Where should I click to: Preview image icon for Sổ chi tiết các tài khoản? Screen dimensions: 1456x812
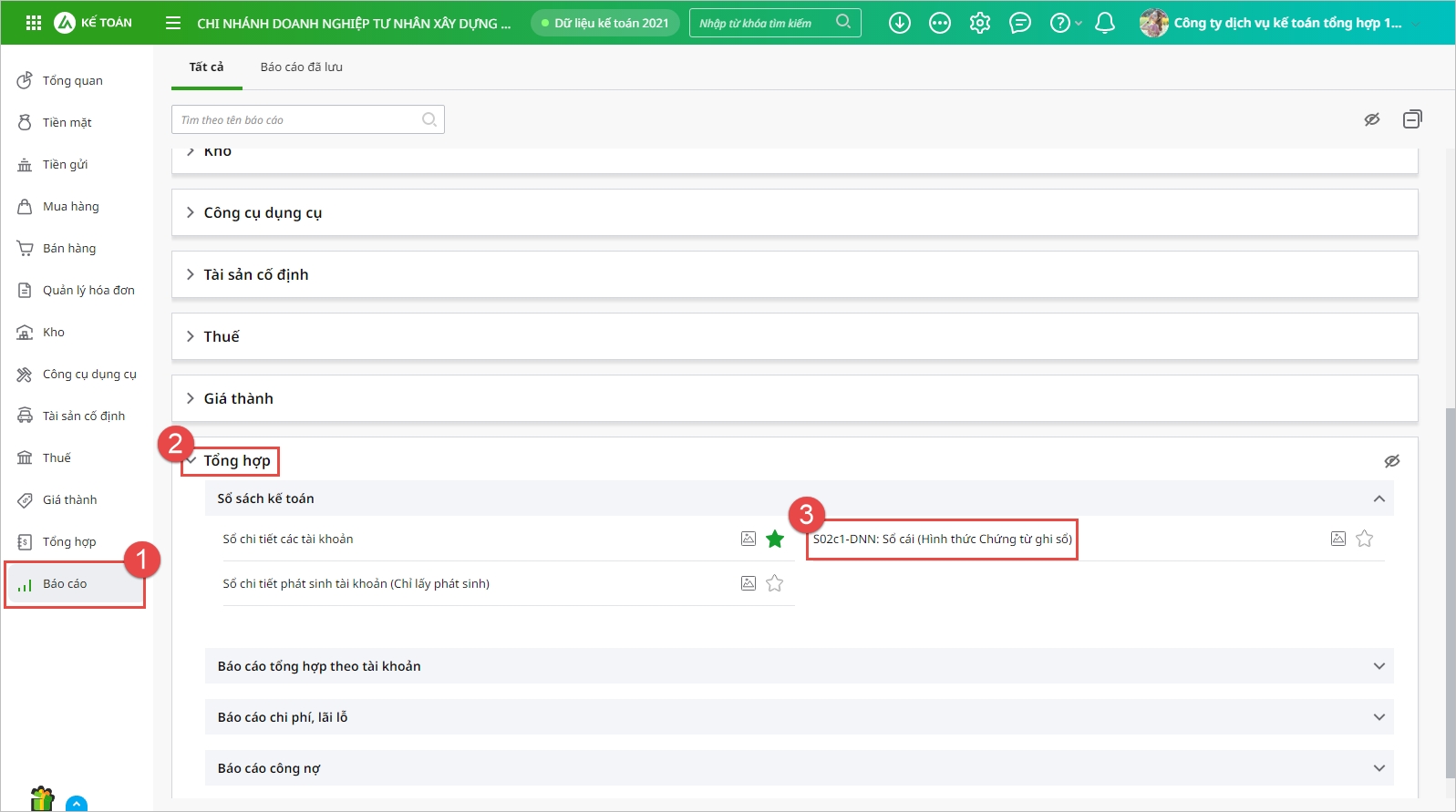click(749, 539)
